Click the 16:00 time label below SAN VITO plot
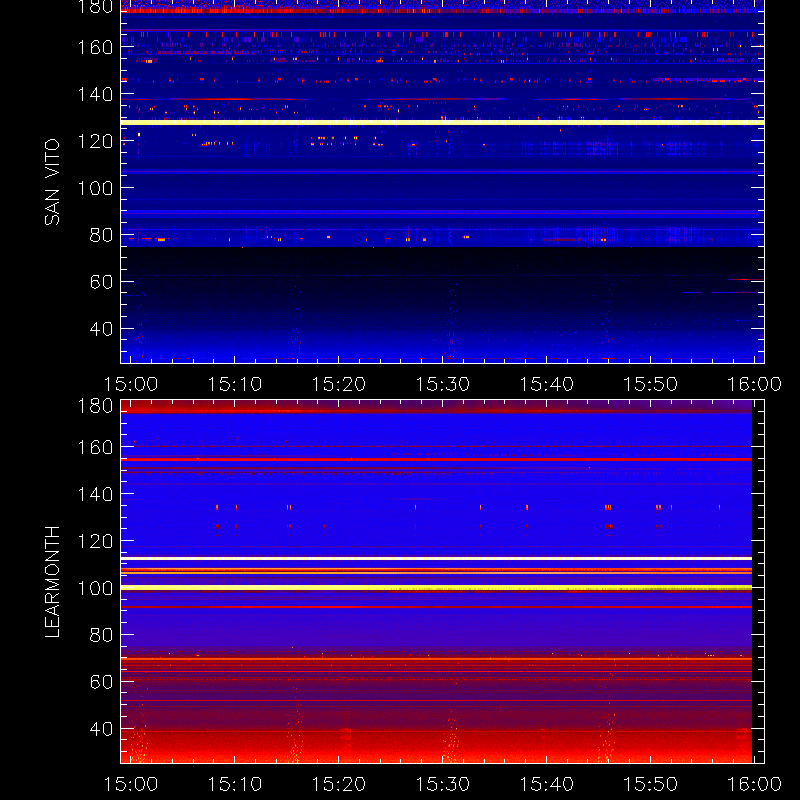The width and height of the screenshot is (800, 800). 755,384
